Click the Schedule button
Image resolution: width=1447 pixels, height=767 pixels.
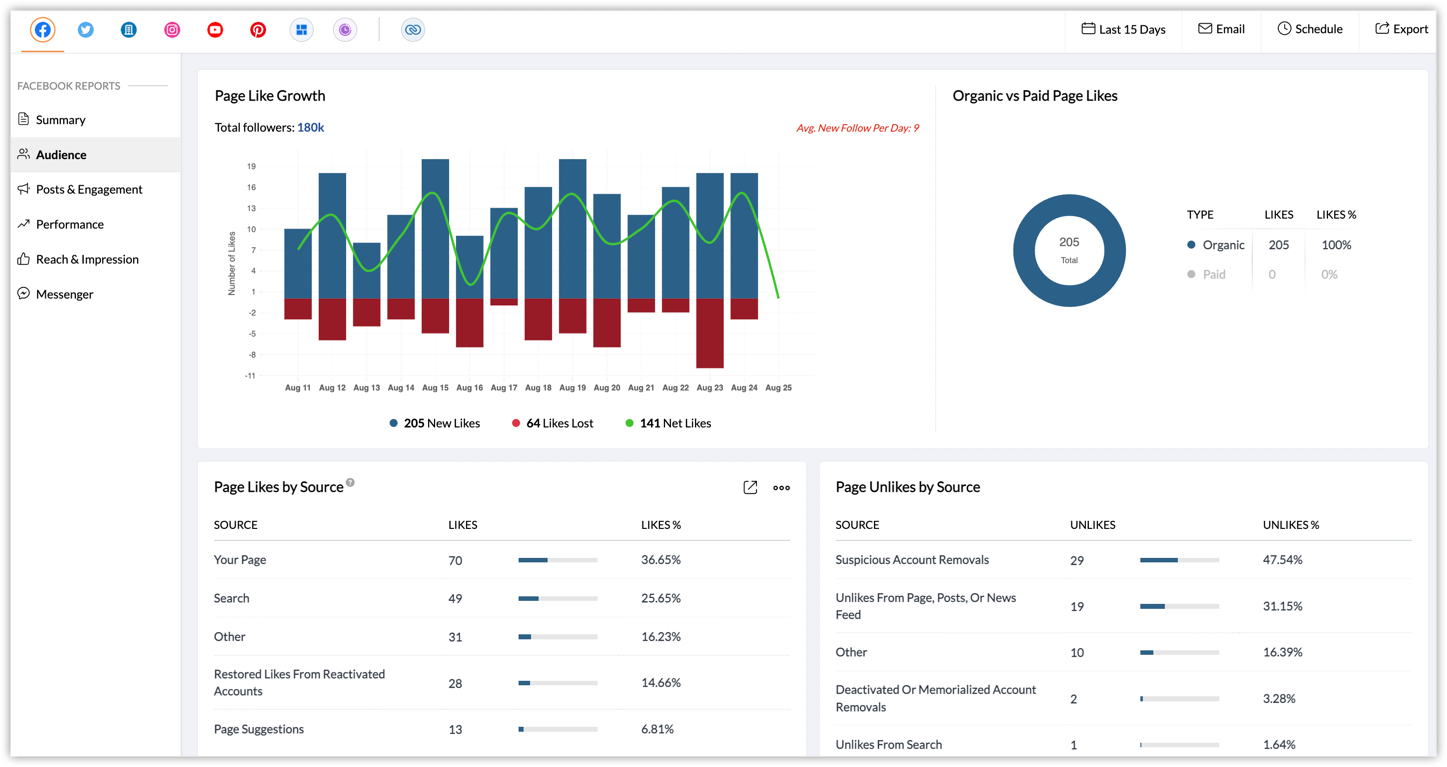coord(1309,29)
